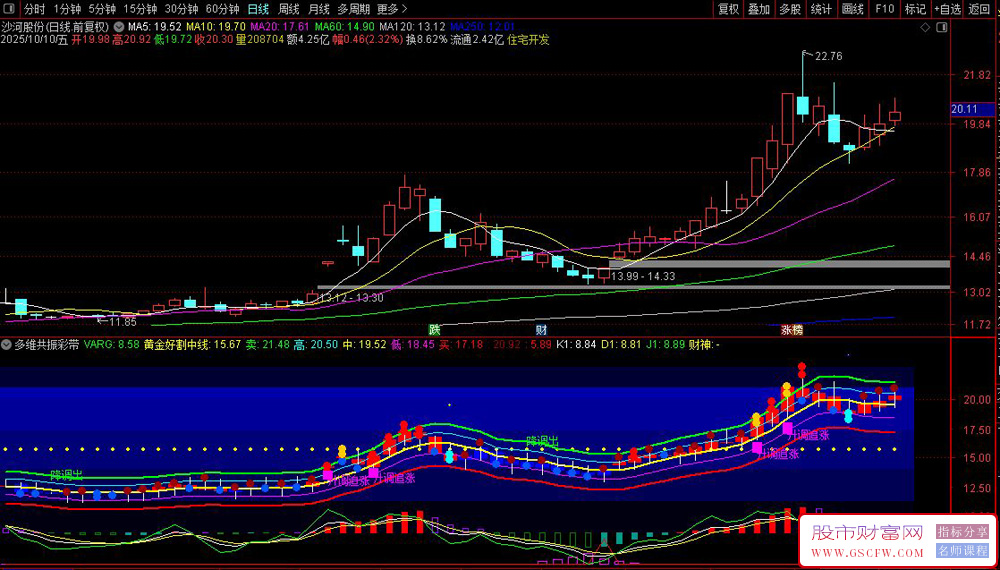Click the K1: 8.84 indicator value
Viewport: 1000px width, 570px height.
click(576, 345)
